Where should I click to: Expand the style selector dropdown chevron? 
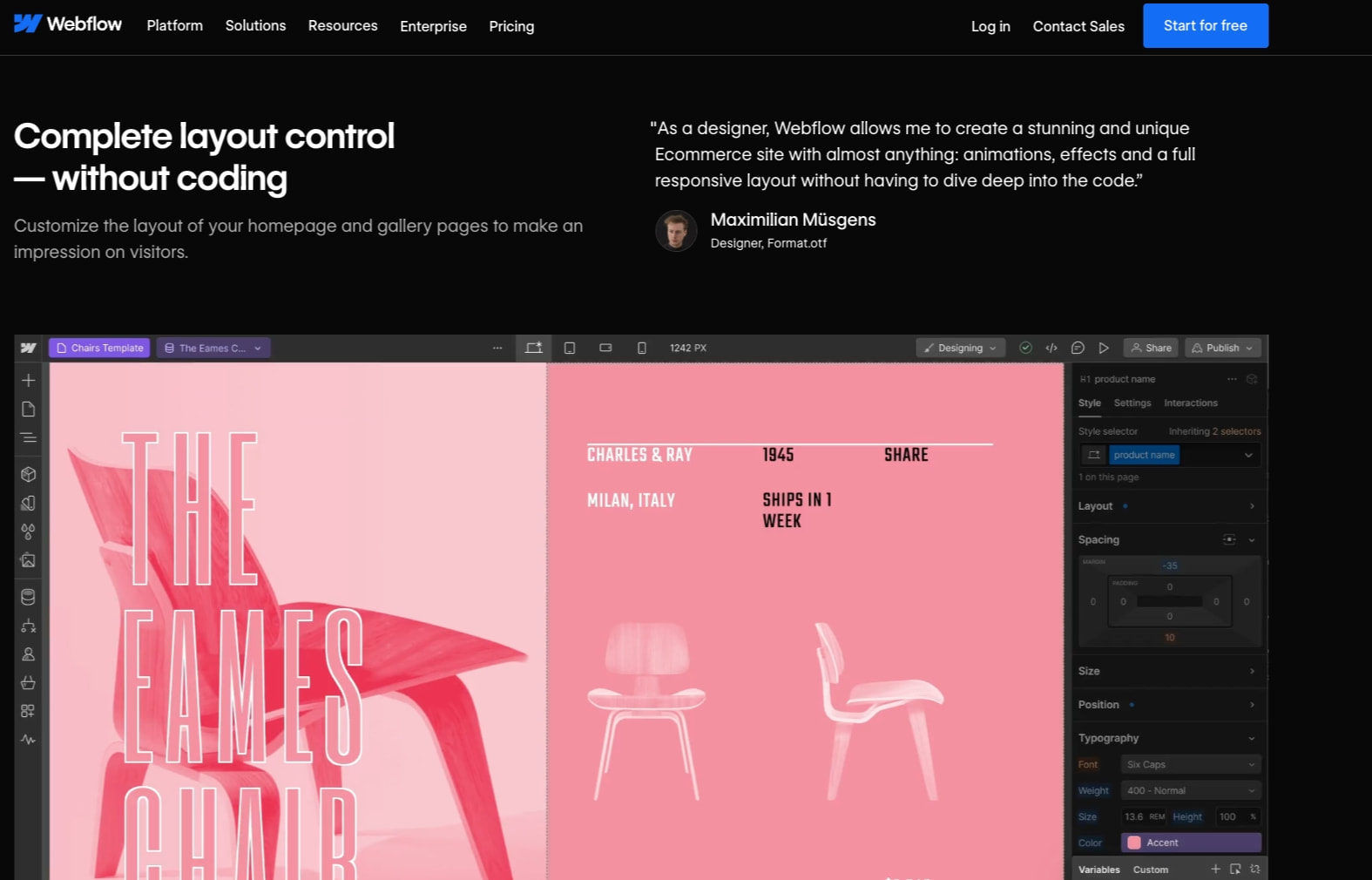[1248, 455]
